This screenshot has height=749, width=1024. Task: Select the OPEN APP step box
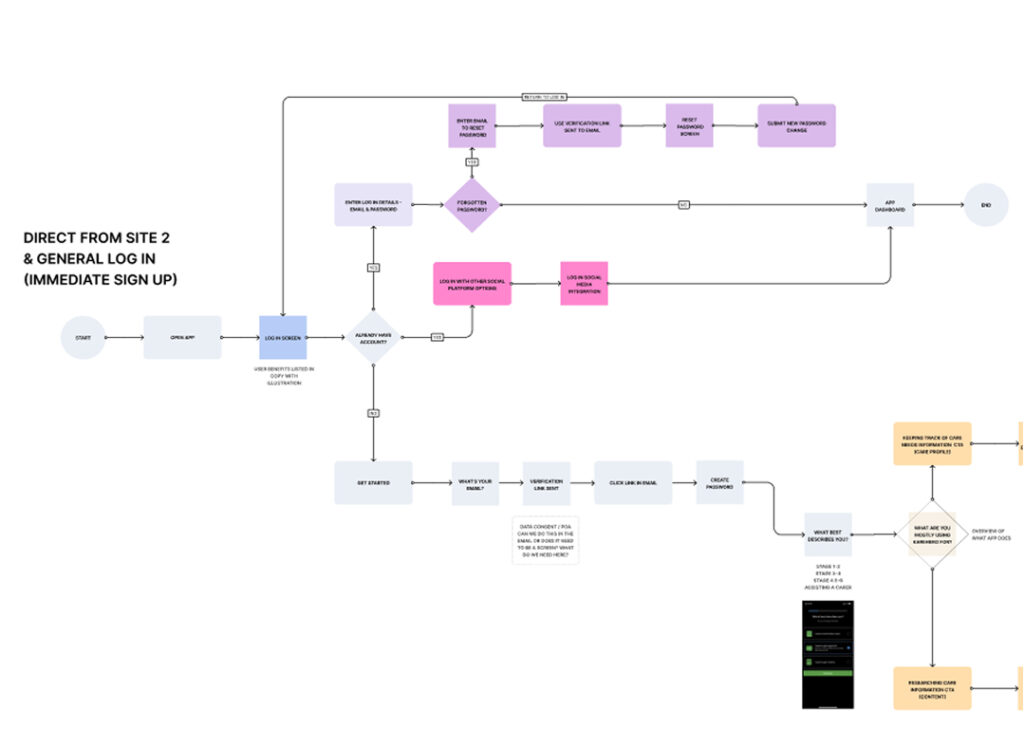tap(181, 338)
